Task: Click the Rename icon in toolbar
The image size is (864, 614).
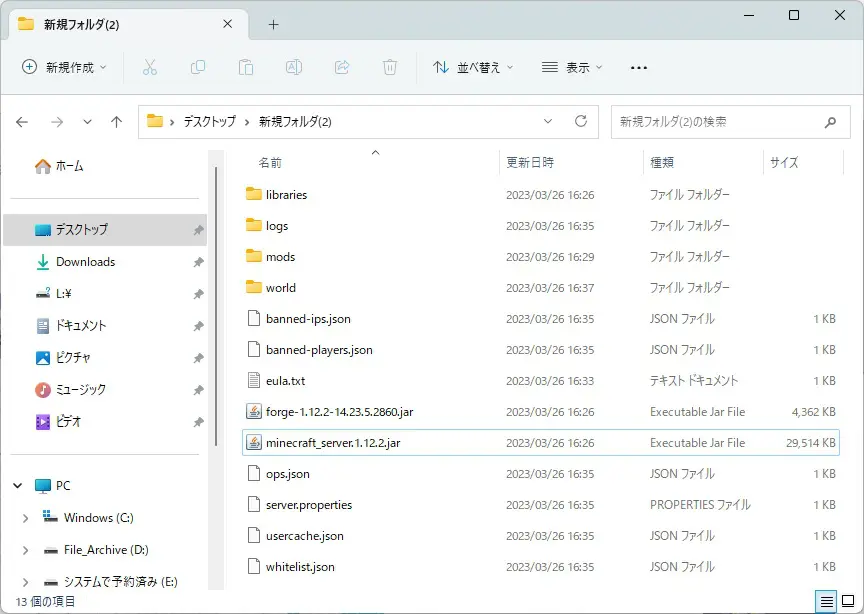Action: tap(294, 67)
